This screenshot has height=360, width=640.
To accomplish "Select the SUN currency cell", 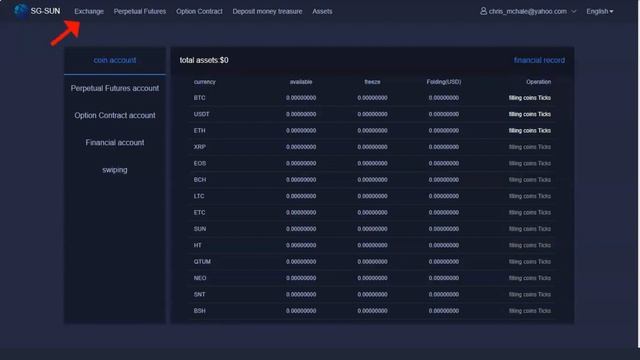I will pos(200,229).
